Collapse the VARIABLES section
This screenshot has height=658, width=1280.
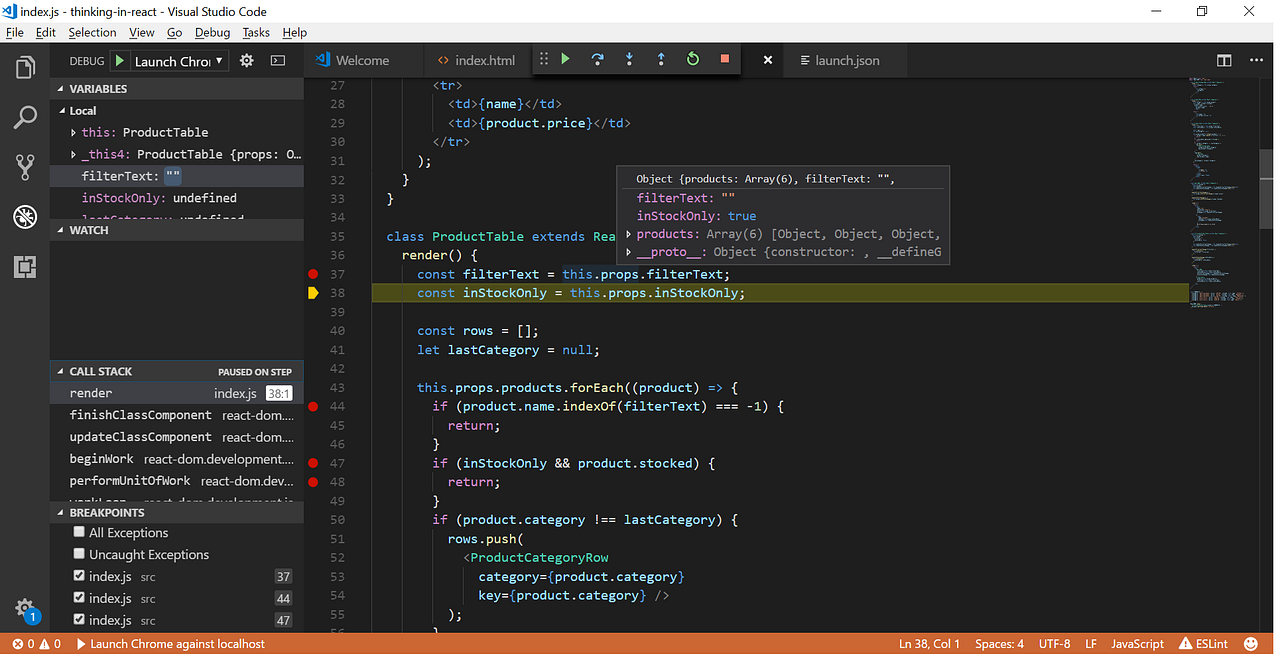point(177,89)
